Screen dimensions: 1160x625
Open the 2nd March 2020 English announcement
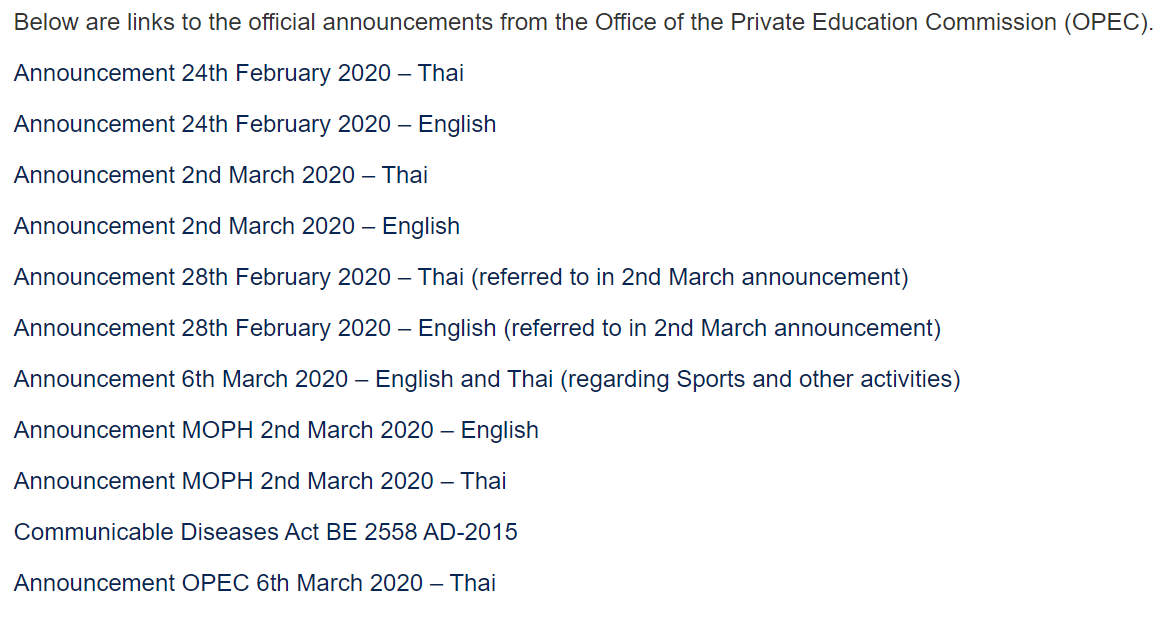(x=237, y=226)
